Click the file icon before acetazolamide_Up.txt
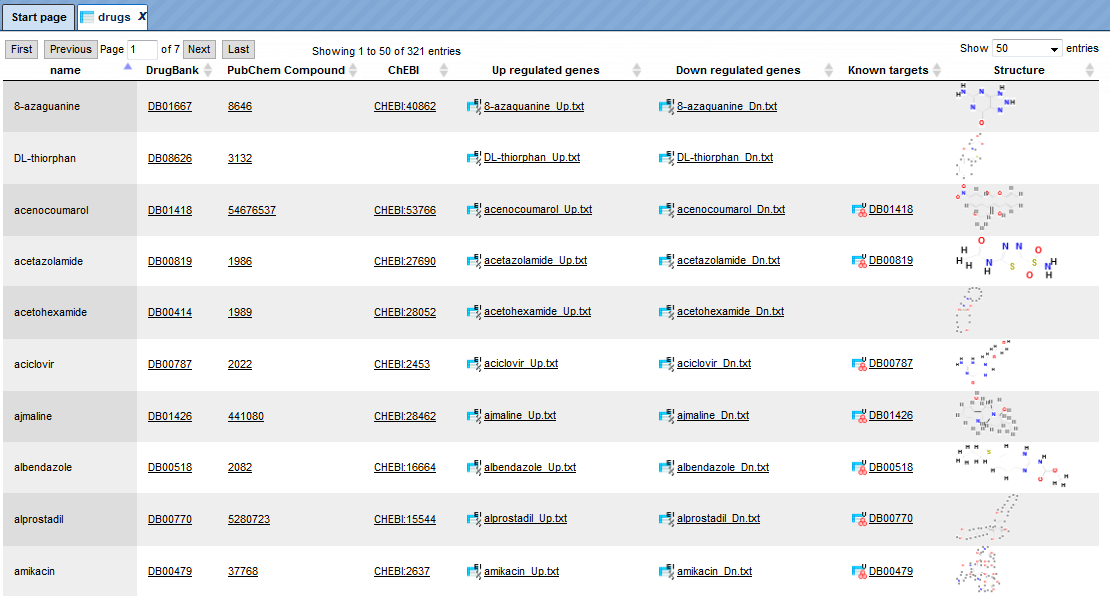This screenshot has height=596, width=1110. (x=474, y=260)
